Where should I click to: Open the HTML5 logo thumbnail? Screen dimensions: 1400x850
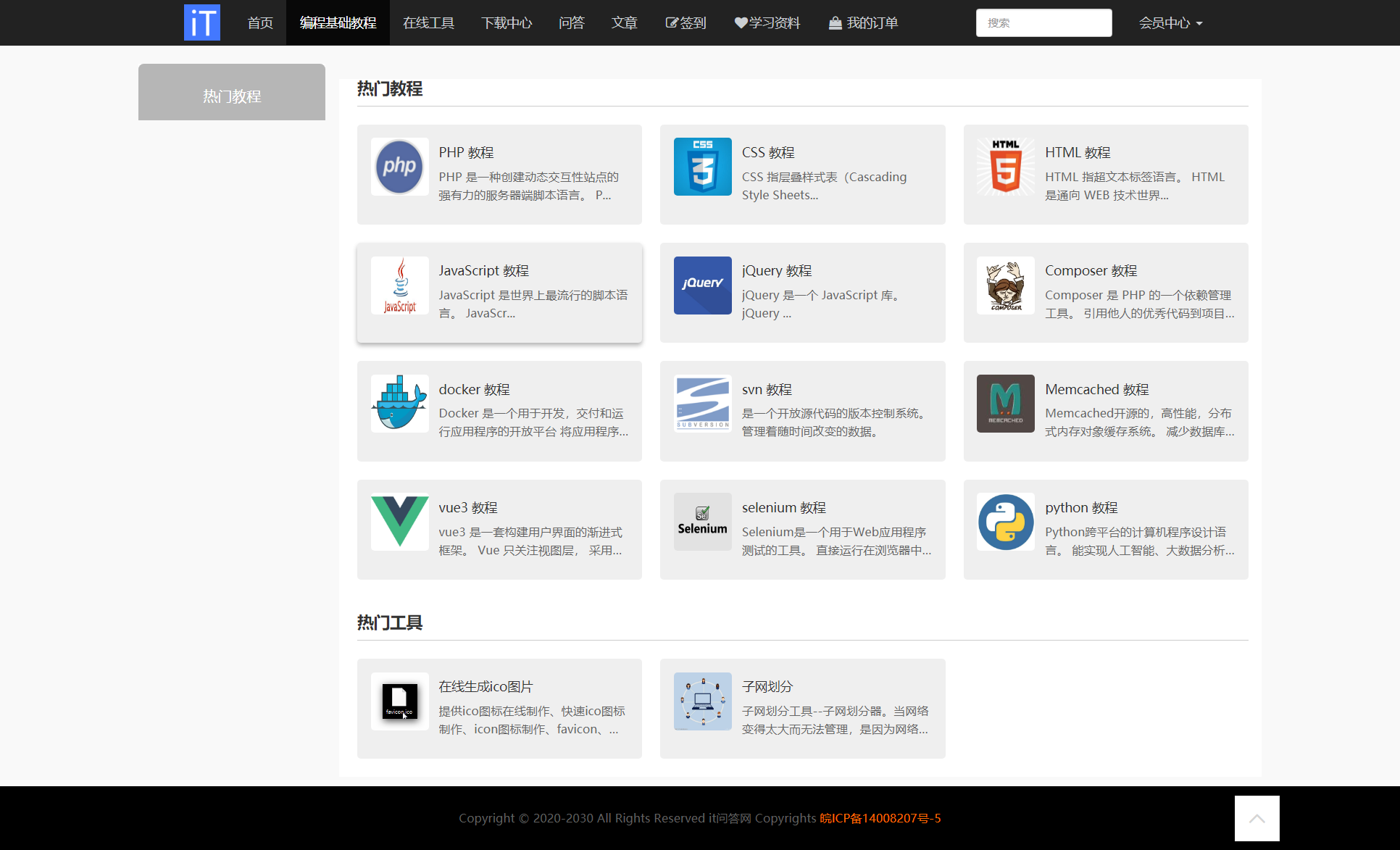tap(1006, 167)
